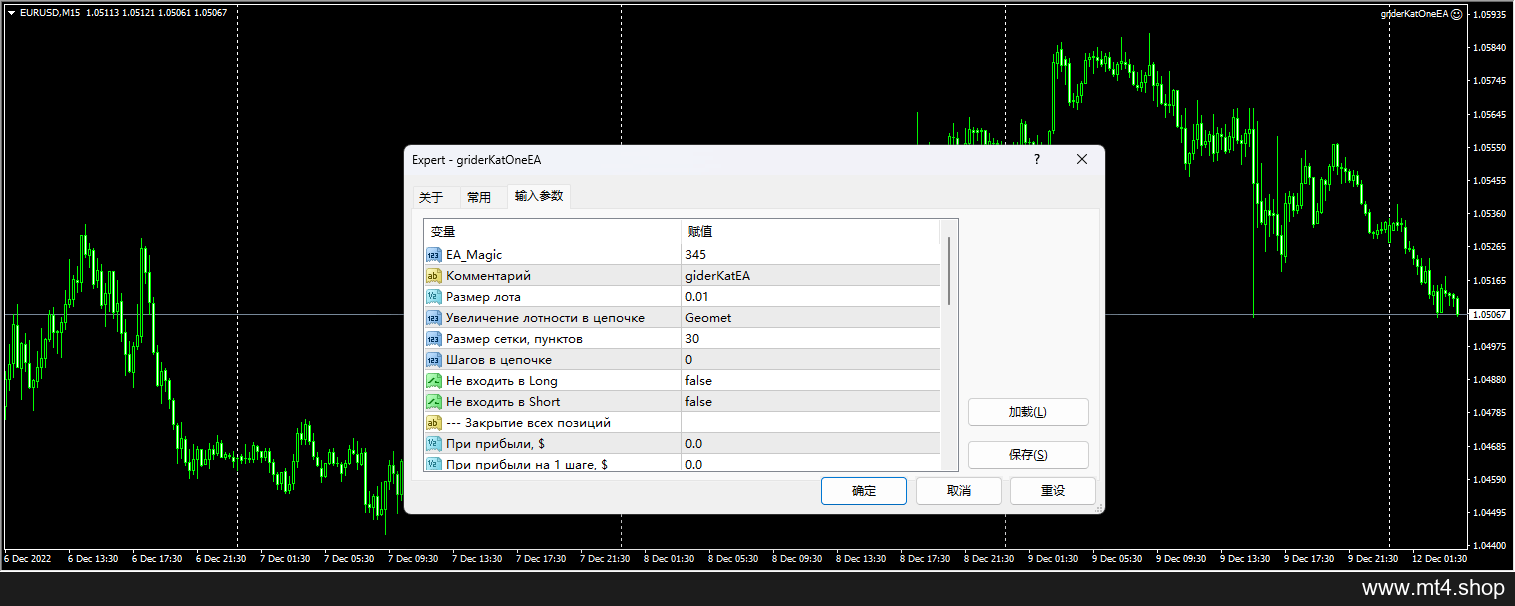Select the При прибыли, $ variable name
The height and width of the screenshot is (606, 1515).
coord(494,444)
